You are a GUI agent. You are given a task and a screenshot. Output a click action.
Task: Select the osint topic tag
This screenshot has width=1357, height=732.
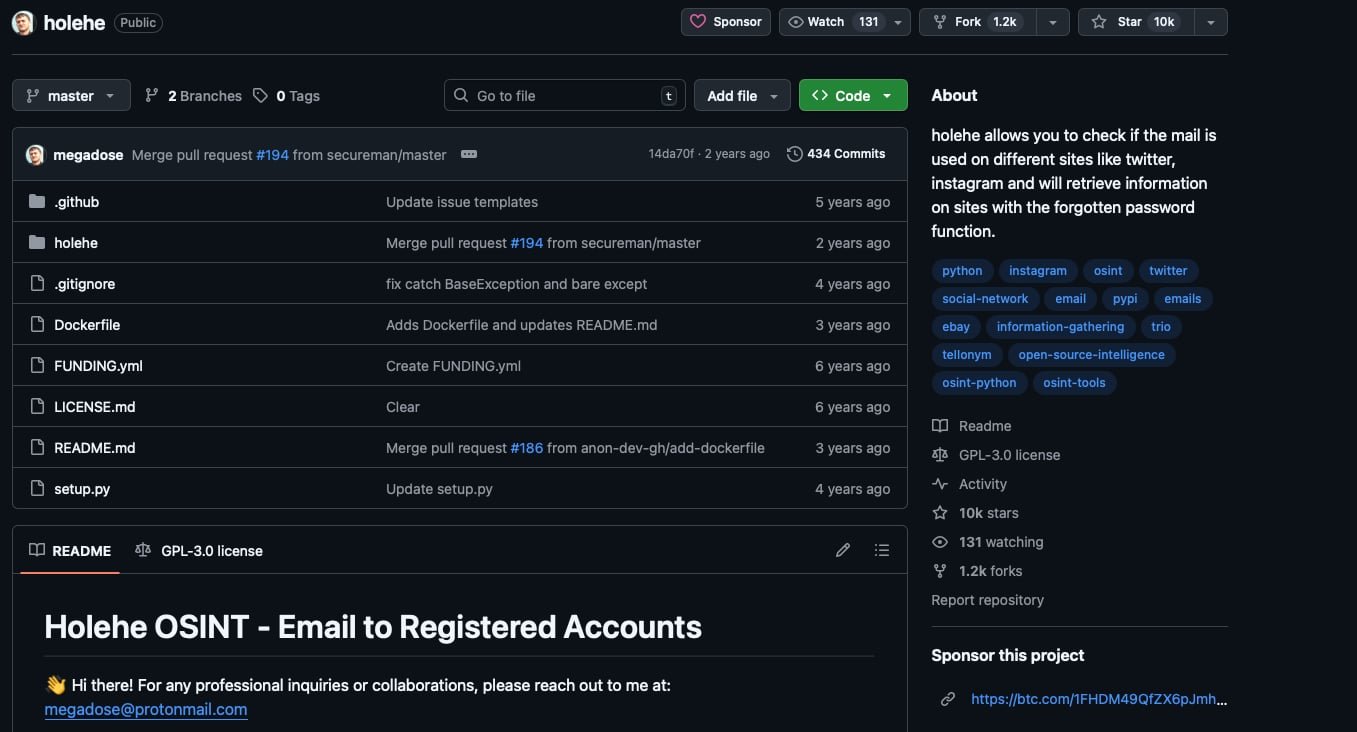(1107, 271)
